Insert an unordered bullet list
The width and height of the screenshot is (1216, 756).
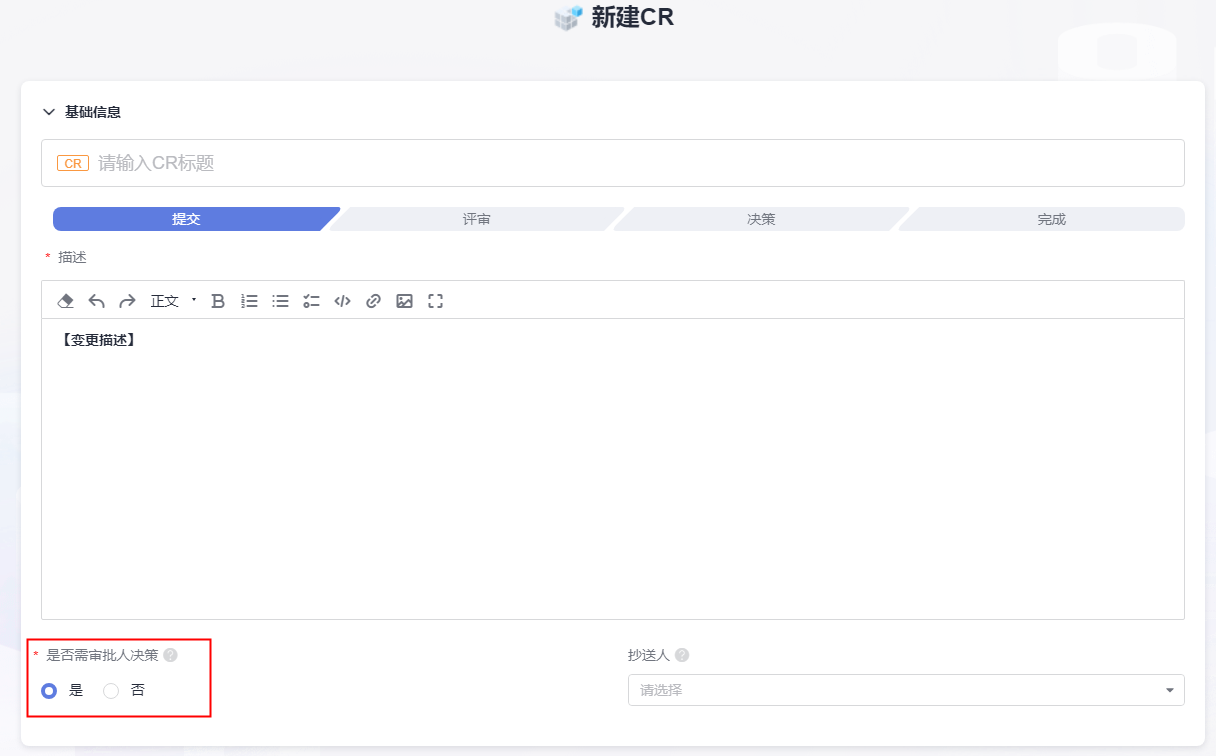(x=281, y=301)
